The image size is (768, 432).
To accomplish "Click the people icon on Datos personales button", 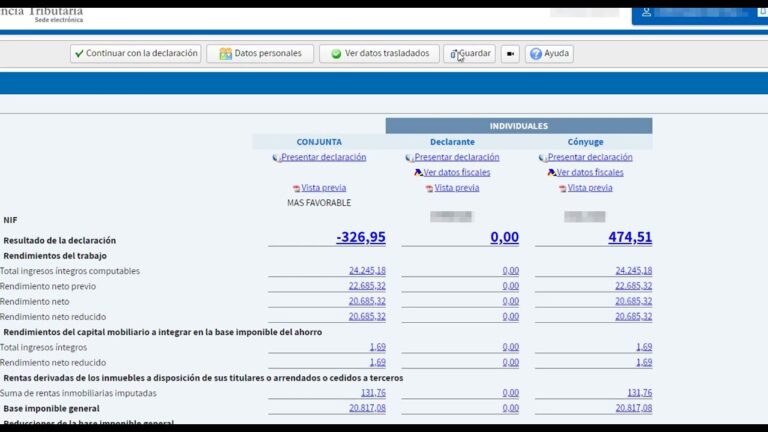I will pyautogui.click(x=225, y=53).
